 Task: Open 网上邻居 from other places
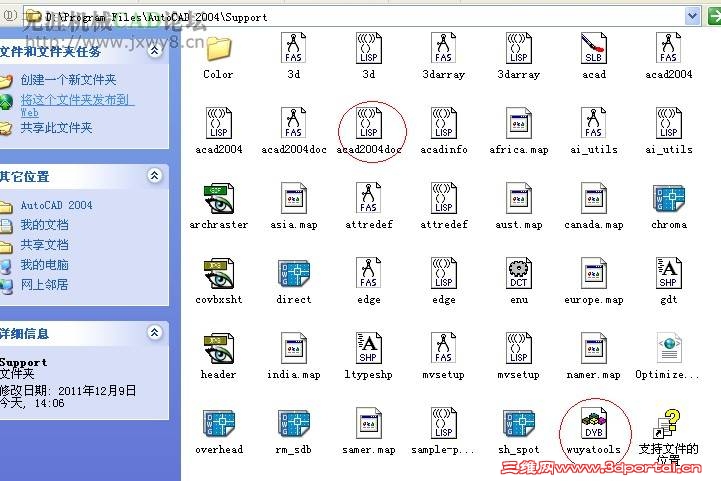pyautogui.click(x=44, y=285)
